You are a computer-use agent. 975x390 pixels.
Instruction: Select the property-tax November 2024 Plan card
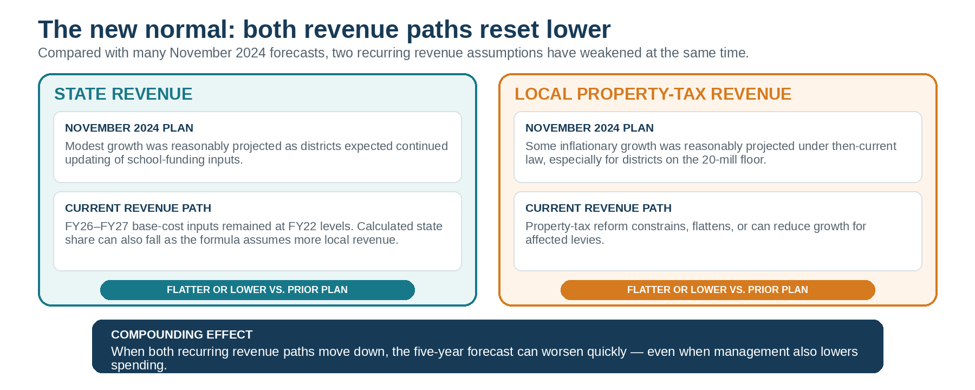pyautogui.click(x=718, y=147)
